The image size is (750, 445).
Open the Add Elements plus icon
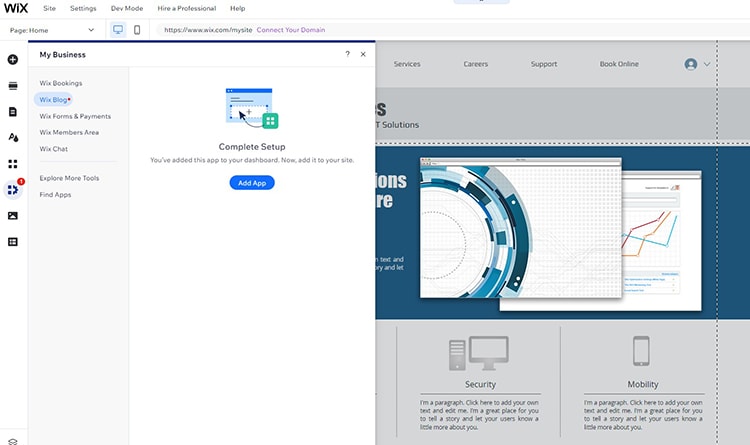[13, 59]
